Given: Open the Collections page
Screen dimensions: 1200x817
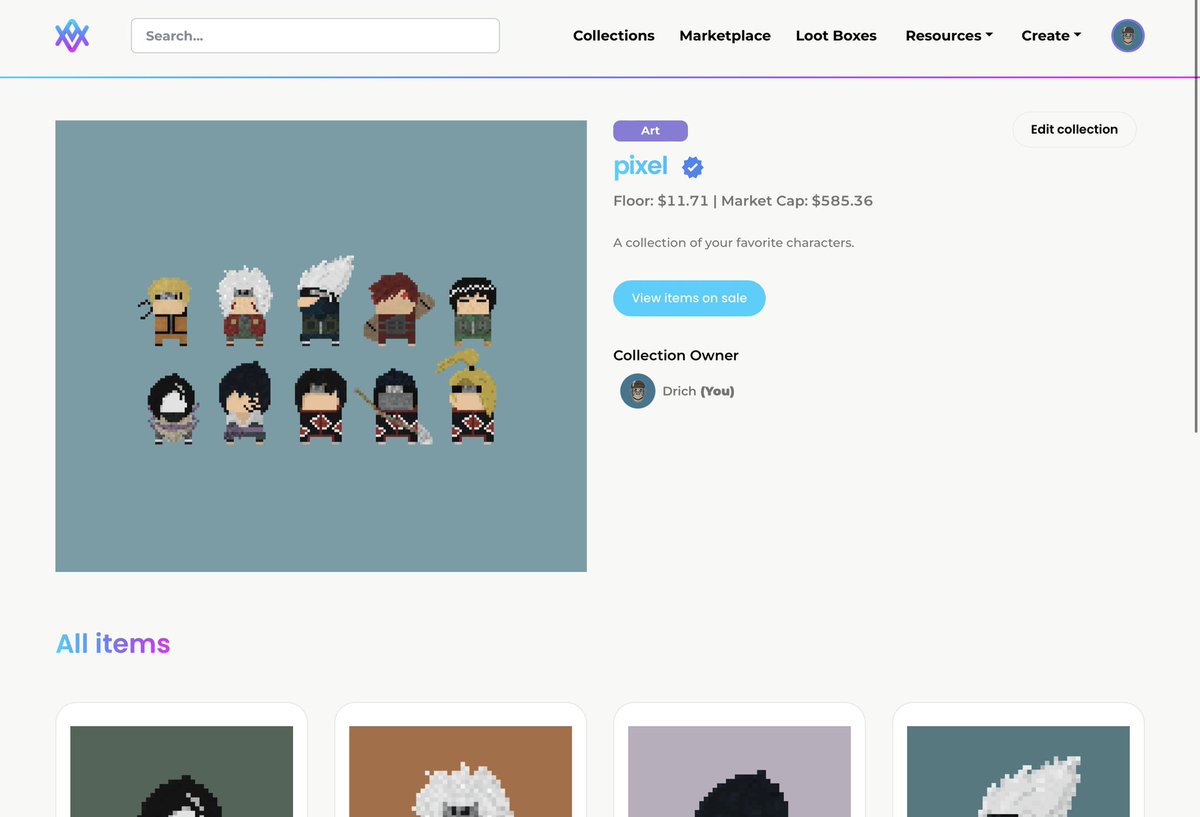Looking at the screenshot, I should click(614, 36).
